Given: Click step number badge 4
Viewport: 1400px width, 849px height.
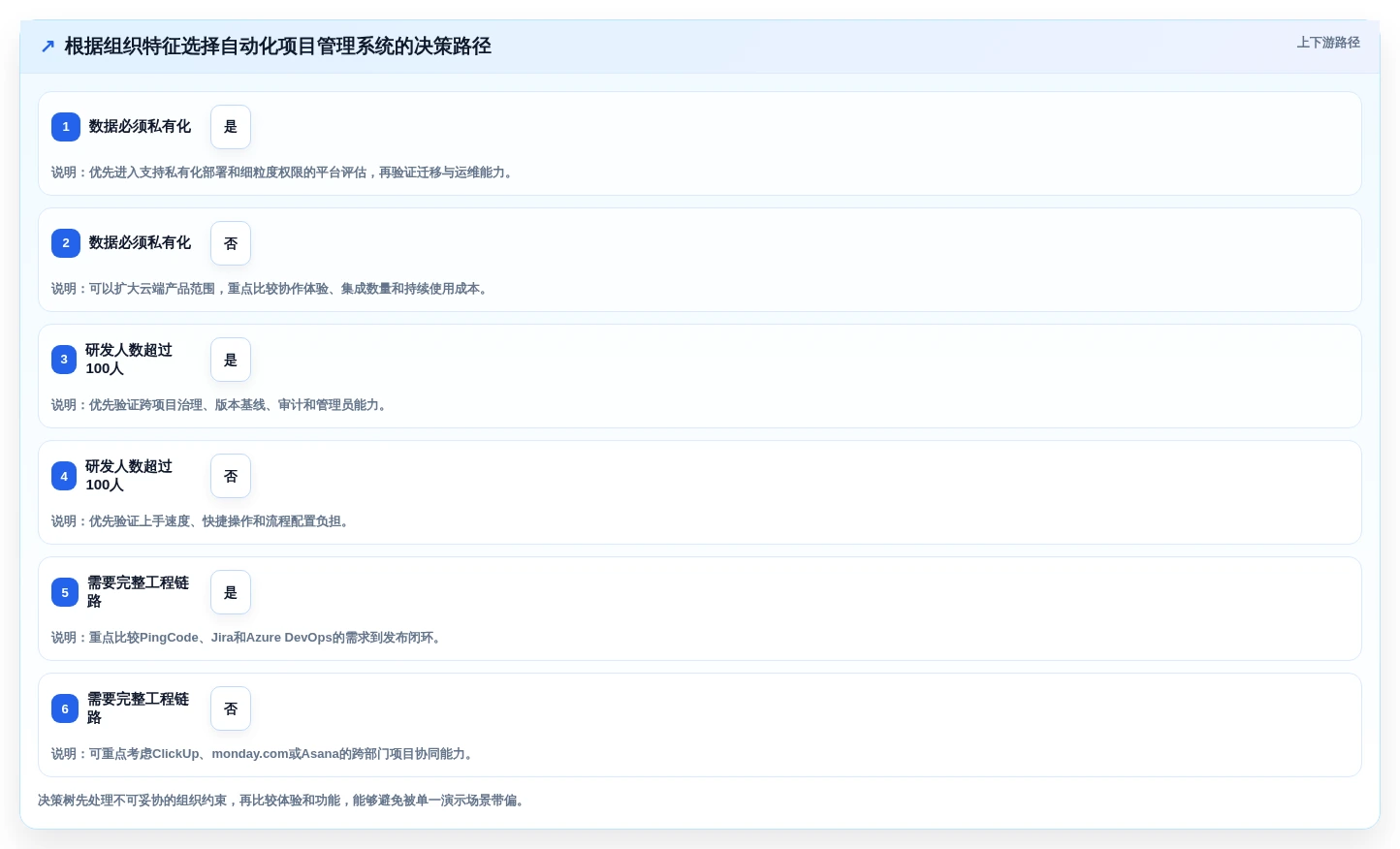Looking at the screenshot, I should coord(64,476).
